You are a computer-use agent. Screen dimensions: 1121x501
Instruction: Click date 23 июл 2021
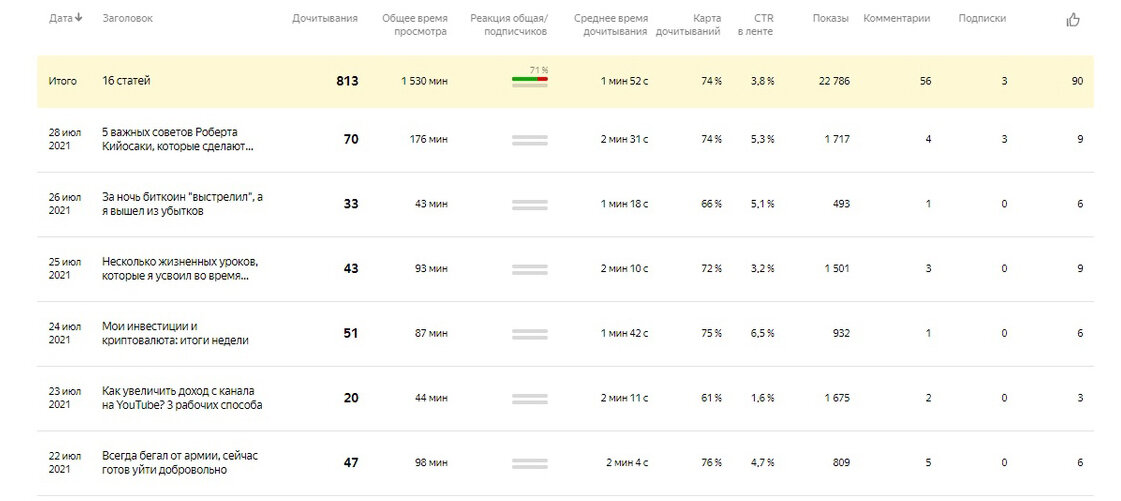click(x=64, y=398)
